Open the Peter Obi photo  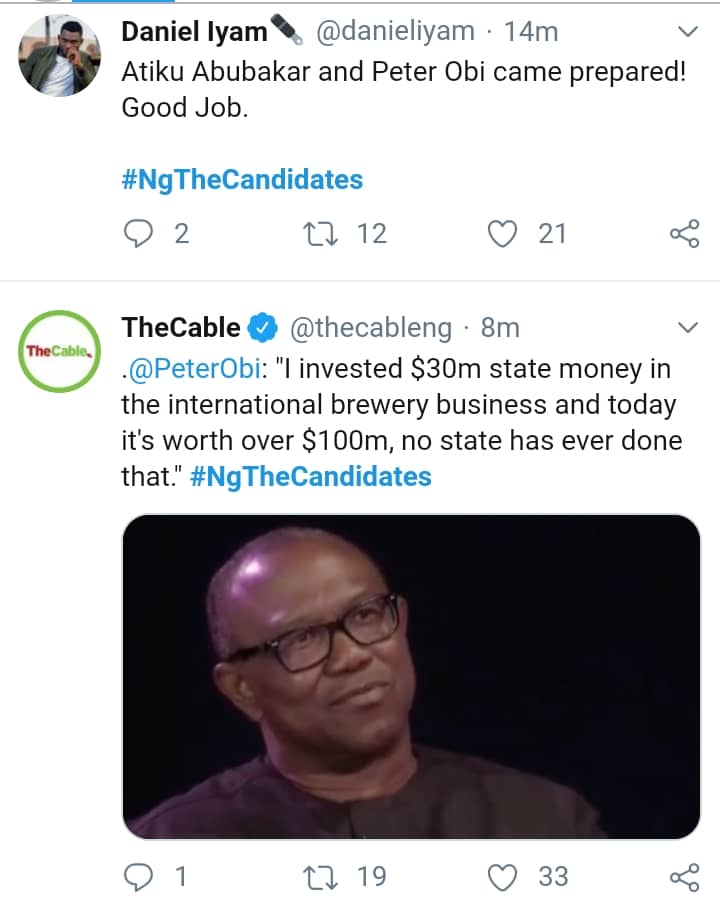(x=411, y=677)
